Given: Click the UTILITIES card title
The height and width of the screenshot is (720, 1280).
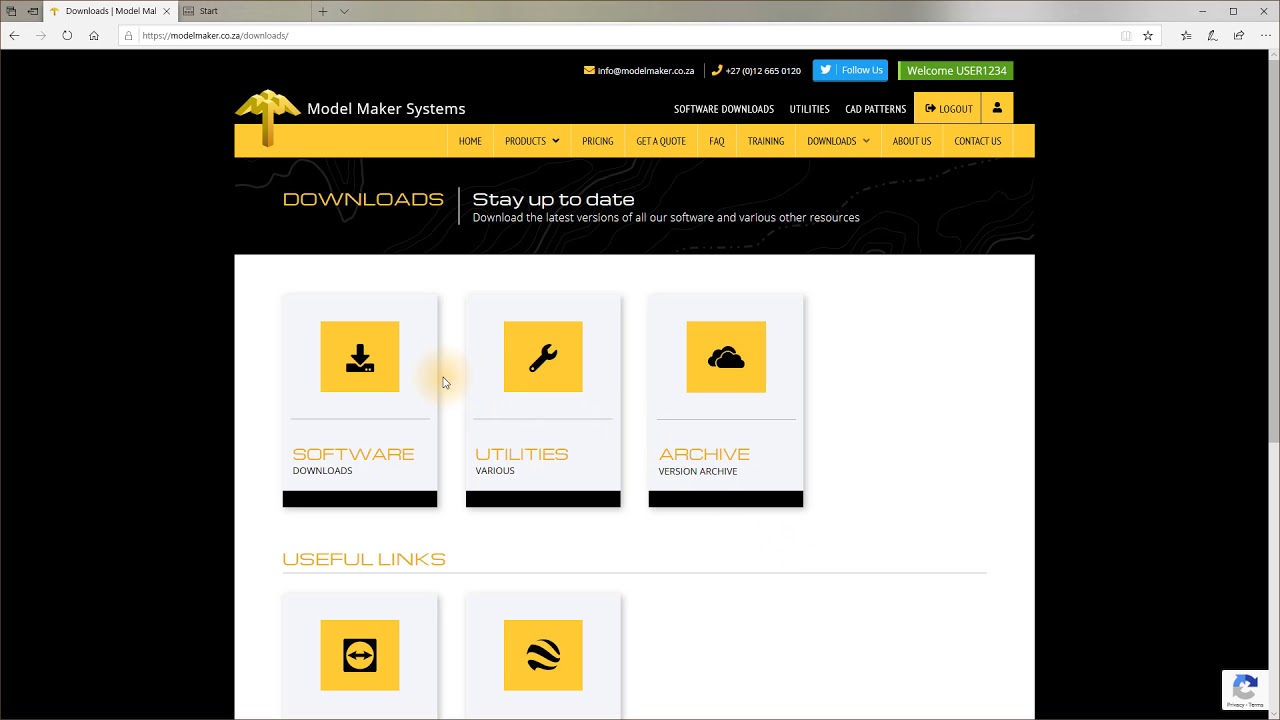Looking at the screenshot, I should point(522,454).
